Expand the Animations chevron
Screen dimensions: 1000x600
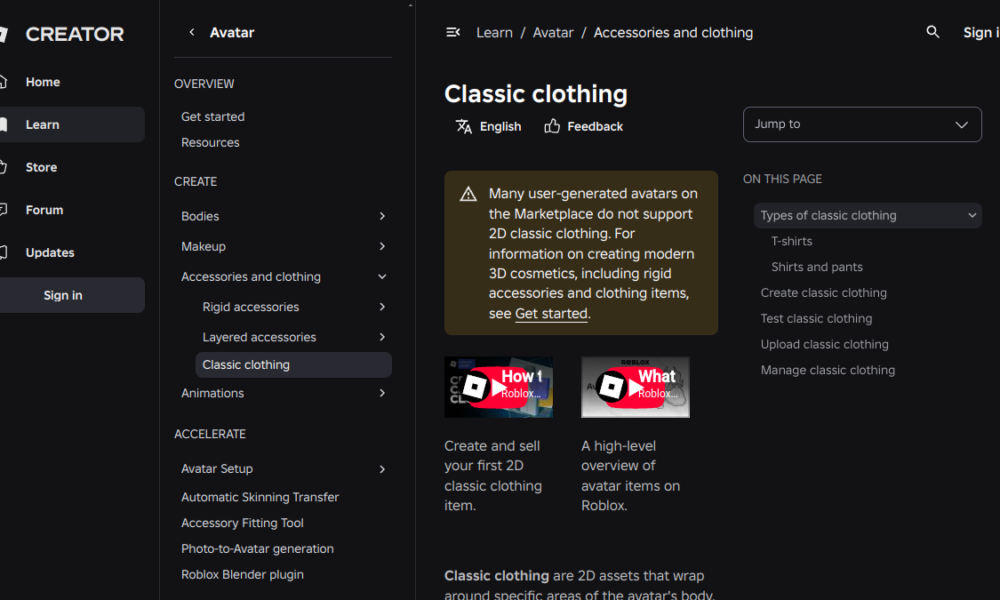382,393
